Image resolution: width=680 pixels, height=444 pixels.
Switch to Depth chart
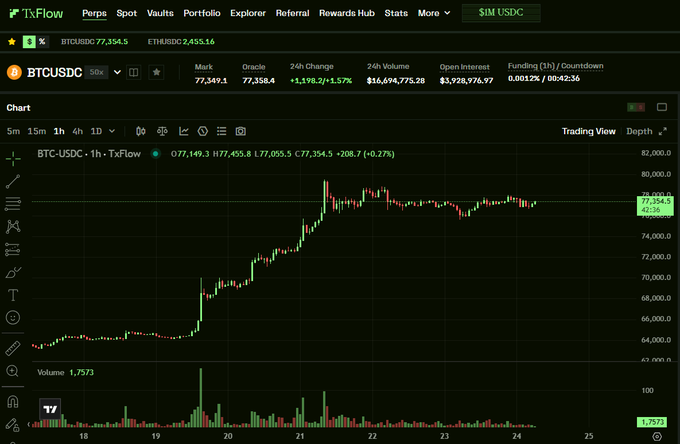(x=639, y=131)
